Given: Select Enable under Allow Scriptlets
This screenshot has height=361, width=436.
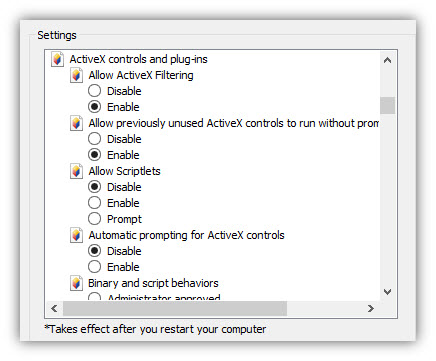Looking at the screenshot, I should coord(95,203).
